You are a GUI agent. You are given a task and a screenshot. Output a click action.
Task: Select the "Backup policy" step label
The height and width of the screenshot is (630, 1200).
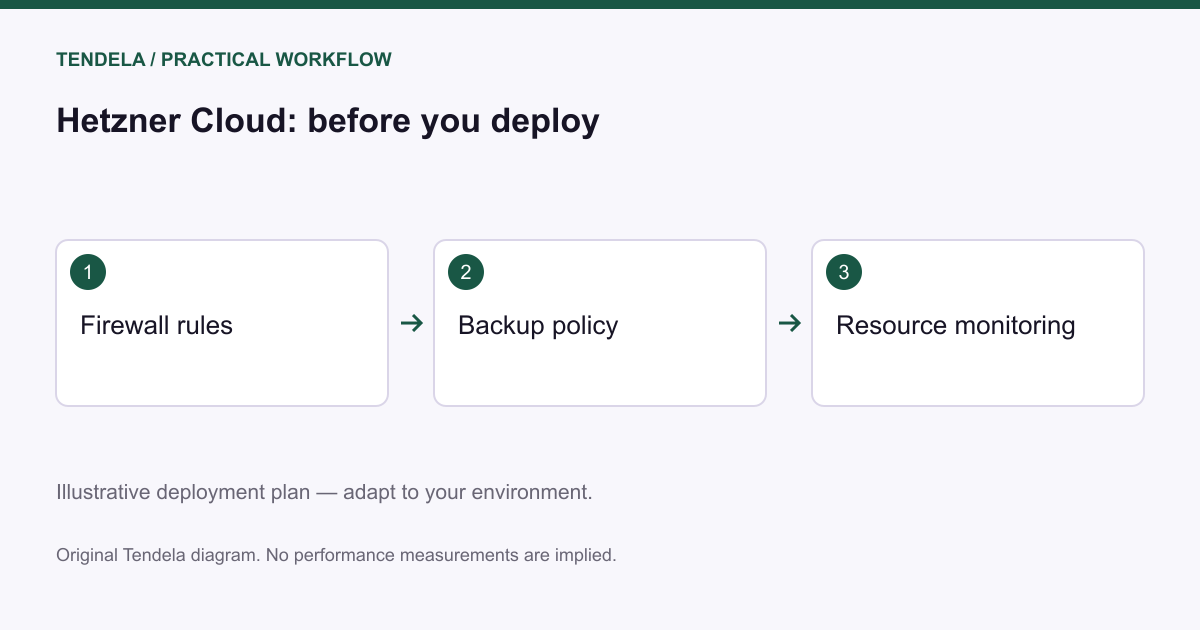tap(538, 326)
